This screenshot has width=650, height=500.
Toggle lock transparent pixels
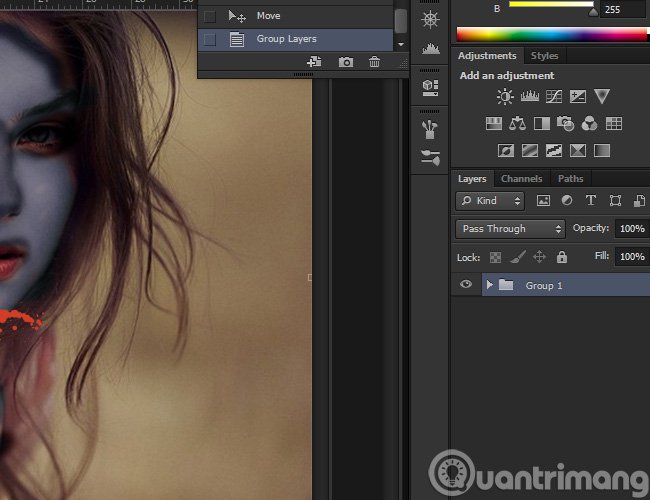495,257
